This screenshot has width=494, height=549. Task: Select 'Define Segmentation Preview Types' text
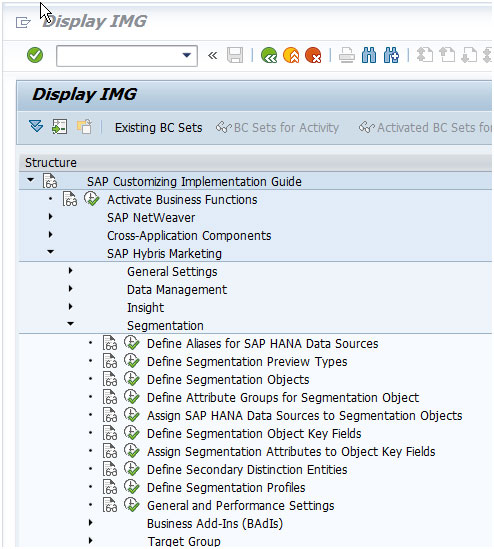click(x=247, y=362)
